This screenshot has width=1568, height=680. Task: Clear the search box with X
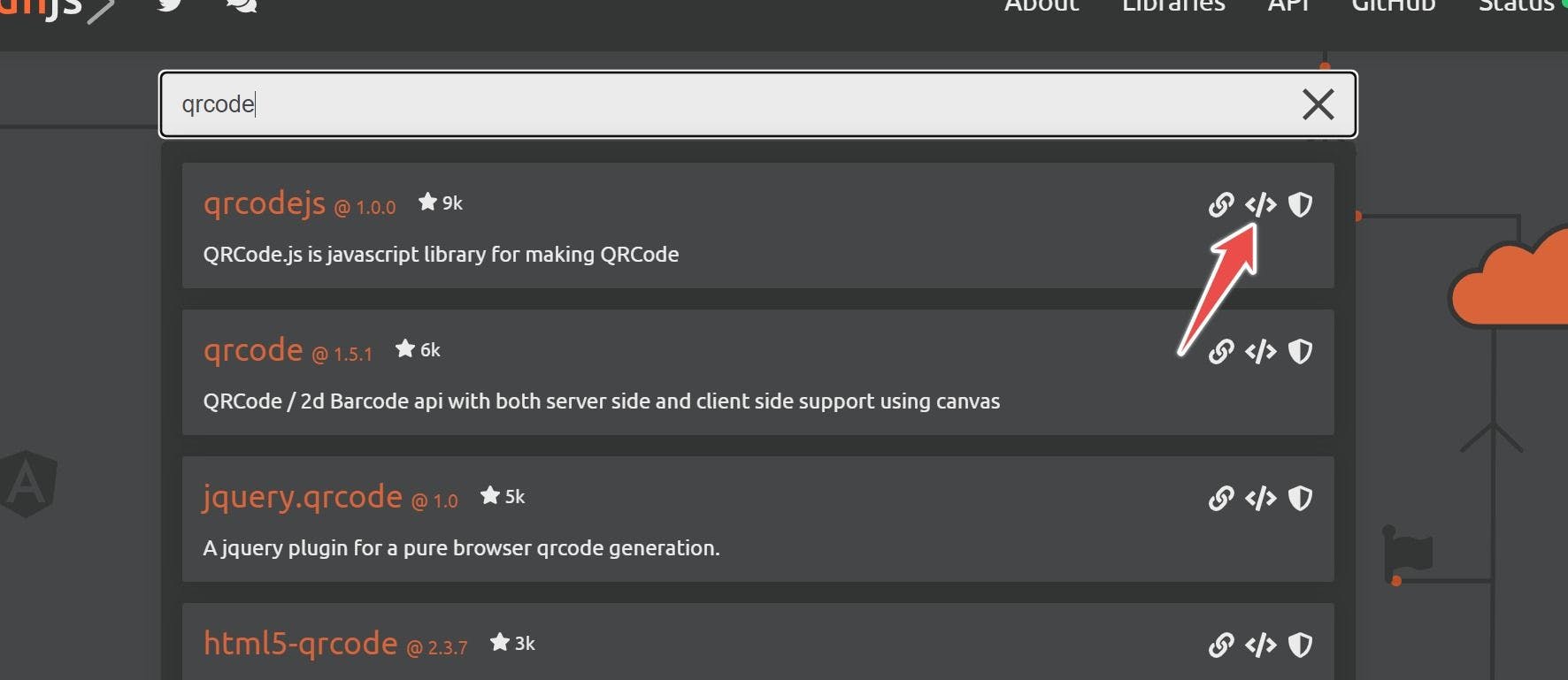(x=1318, y=104)
